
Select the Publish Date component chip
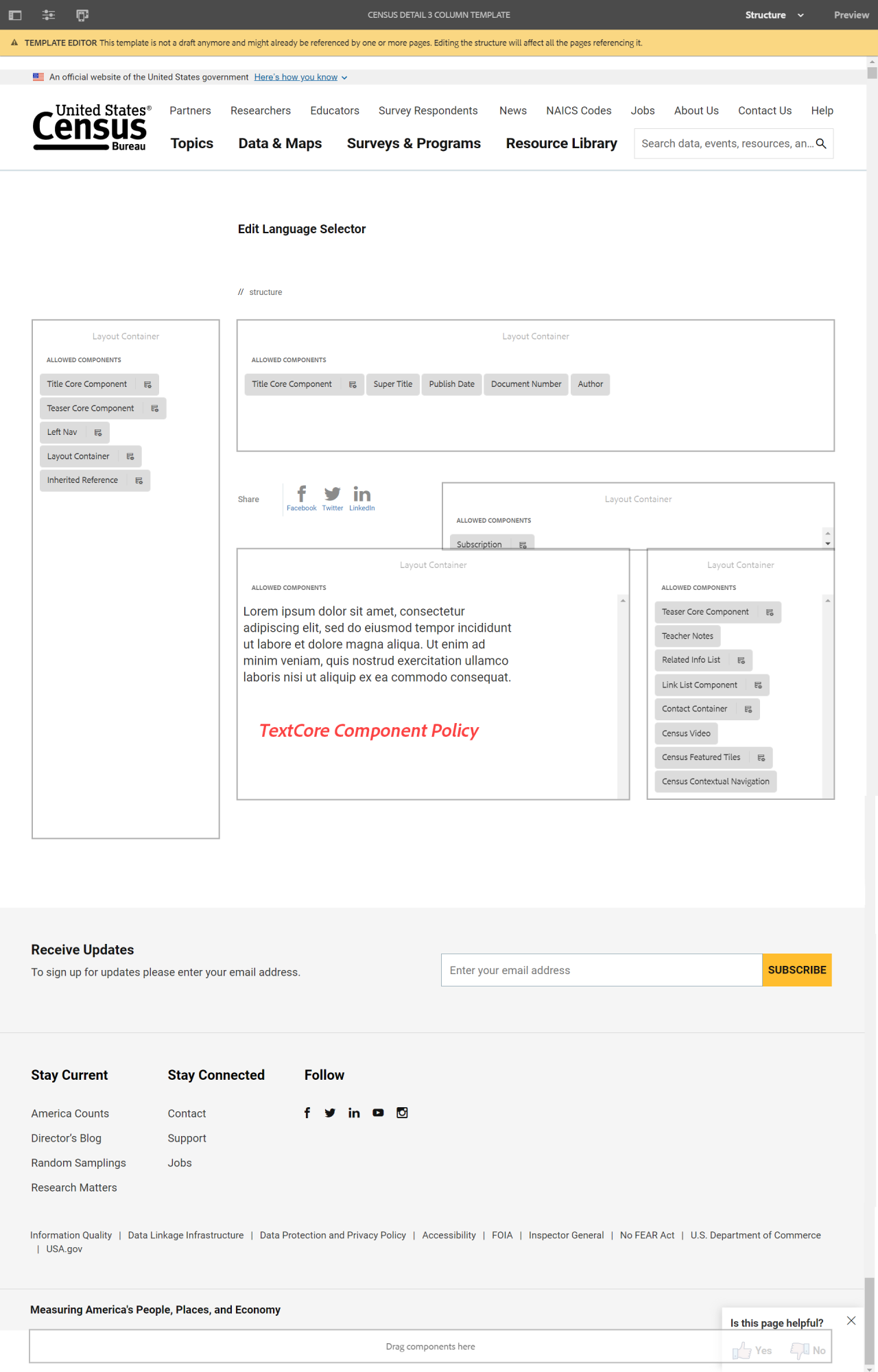point(452,384)
